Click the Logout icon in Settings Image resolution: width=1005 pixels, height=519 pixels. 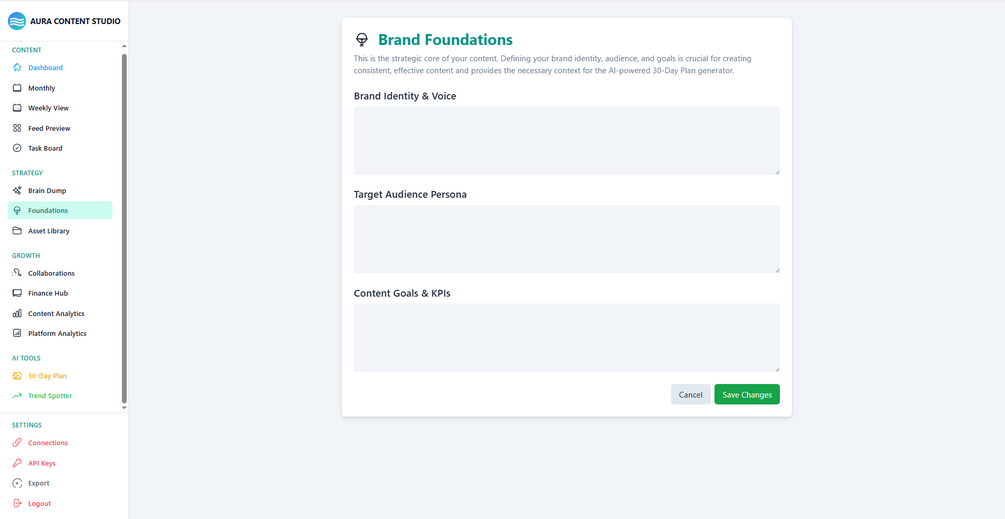pos(17,503)
